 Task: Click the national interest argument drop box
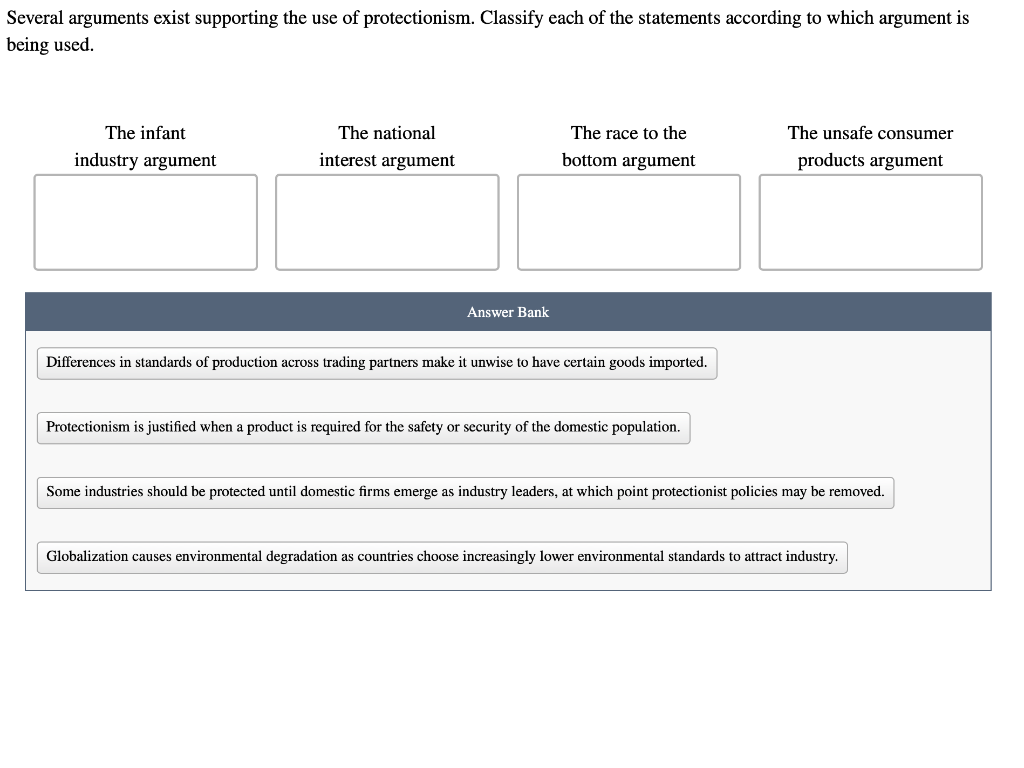(x=387, y=222)
